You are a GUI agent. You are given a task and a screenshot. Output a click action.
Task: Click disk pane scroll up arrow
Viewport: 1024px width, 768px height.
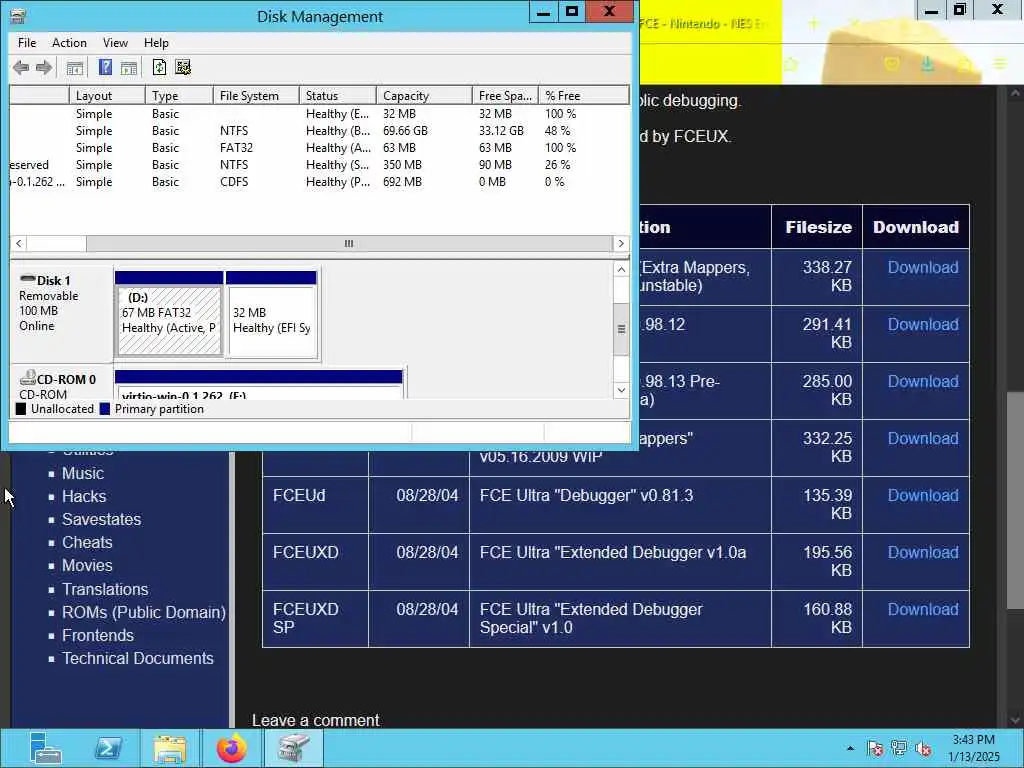click(x=621, y=269)
